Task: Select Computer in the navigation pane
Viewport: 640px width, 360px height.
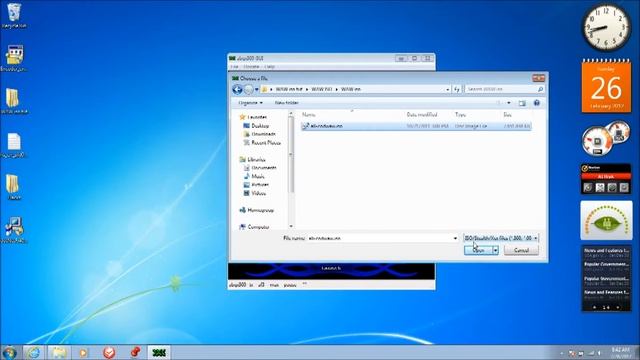Action: (x=254, y=227)
